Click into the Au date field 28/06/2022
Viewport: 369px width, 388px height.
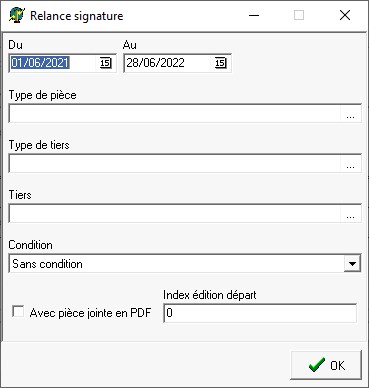click(169, 63)
